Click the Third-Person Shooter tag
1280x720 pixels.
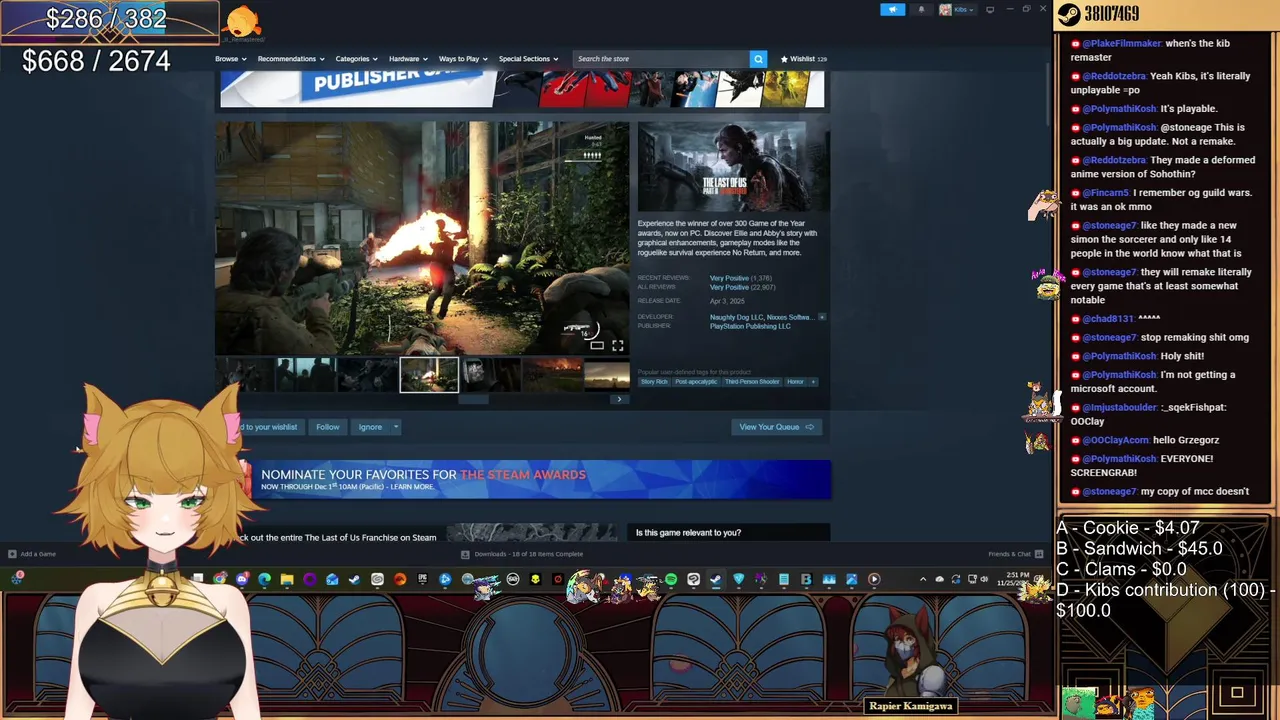click(x=752, y=381)
